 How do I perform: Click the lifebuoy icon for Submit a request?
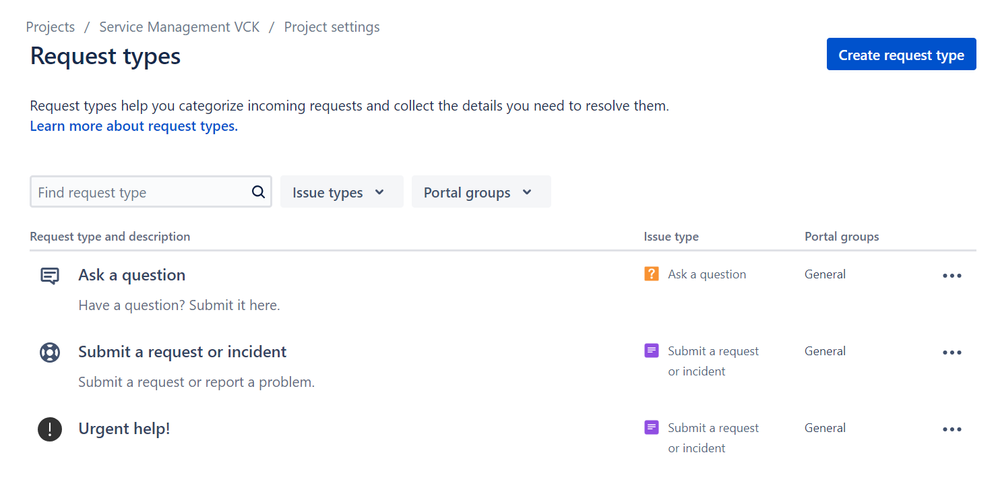click(x=50, y=352)
